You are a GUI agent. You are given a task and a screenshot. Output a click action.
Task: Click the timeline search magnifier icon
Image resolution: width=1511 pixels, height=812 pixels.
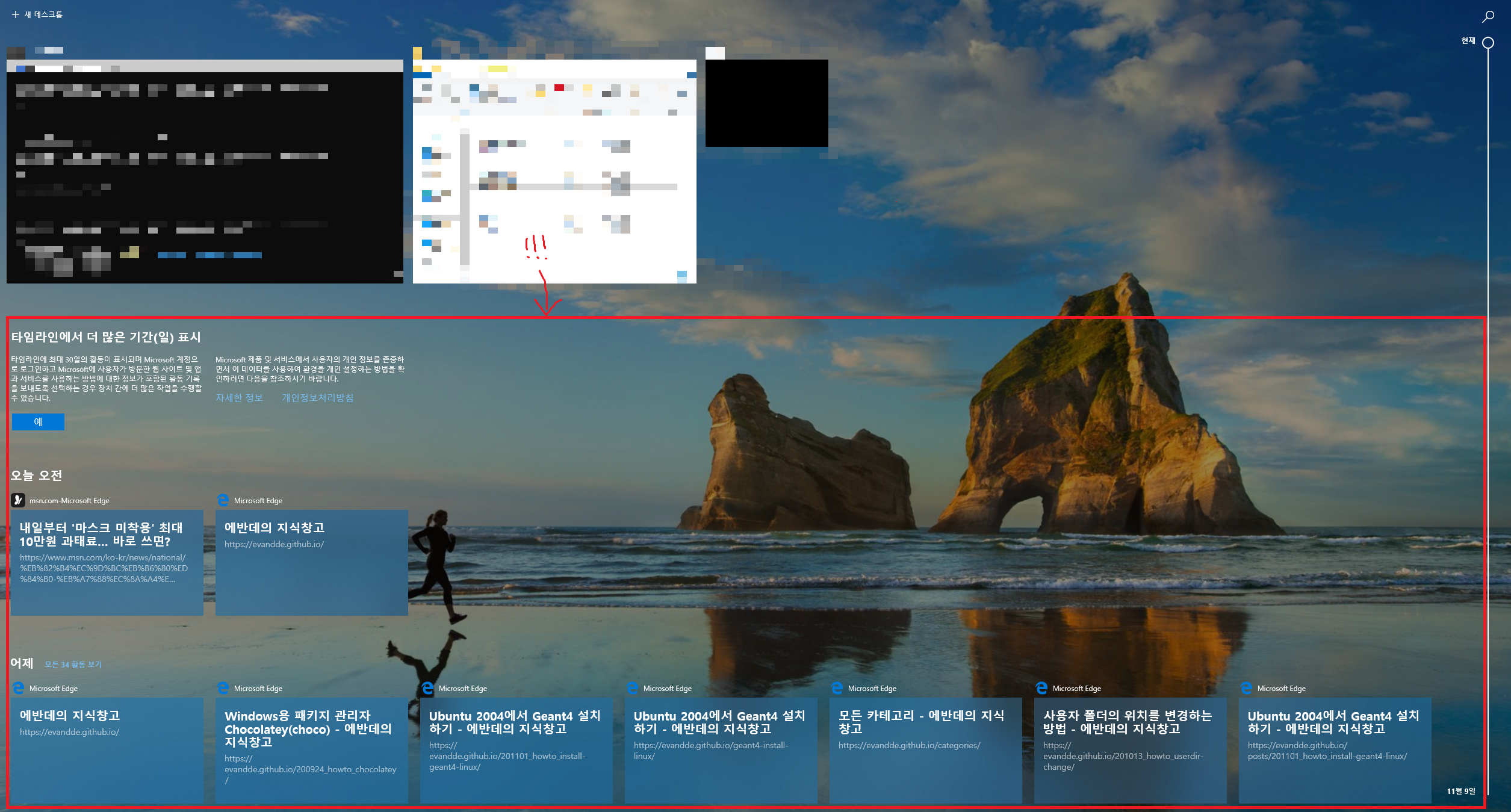[x=1488, y=16]
